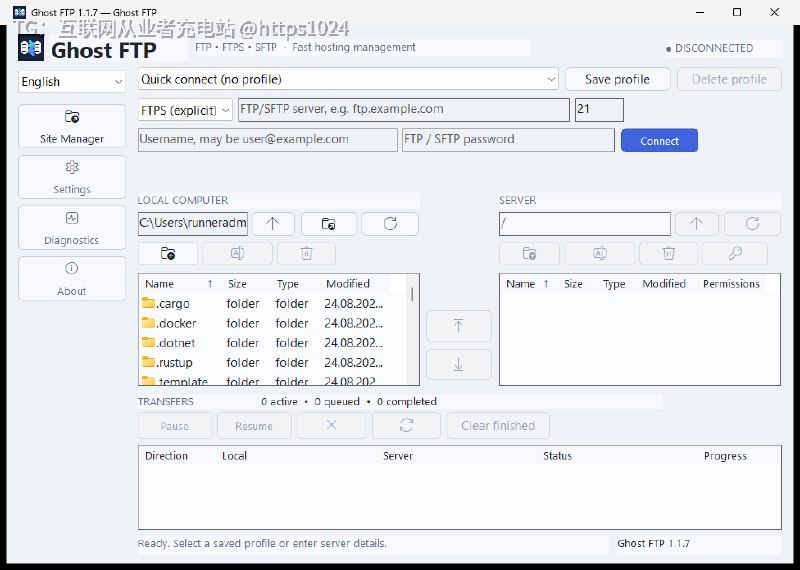
Task: Sort local files by Size column
Action: tap(237, 284)
